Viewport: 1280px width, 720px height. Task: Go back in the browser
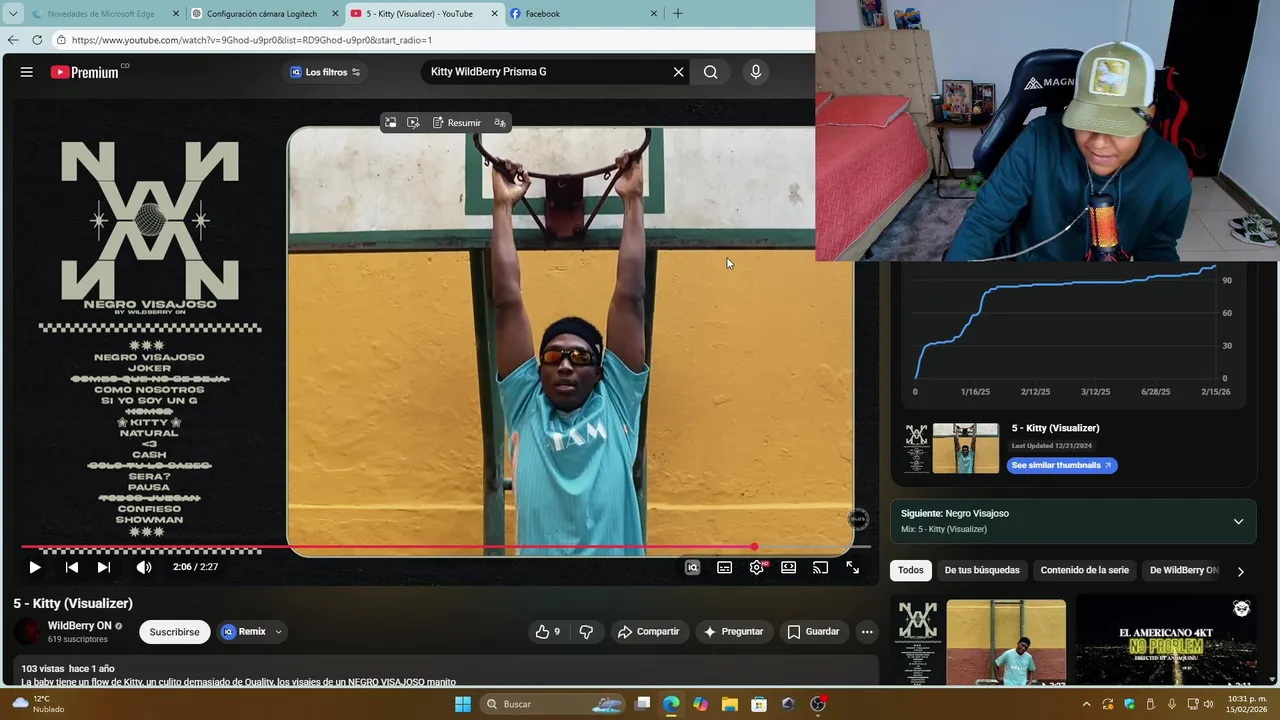coord(13,40)
